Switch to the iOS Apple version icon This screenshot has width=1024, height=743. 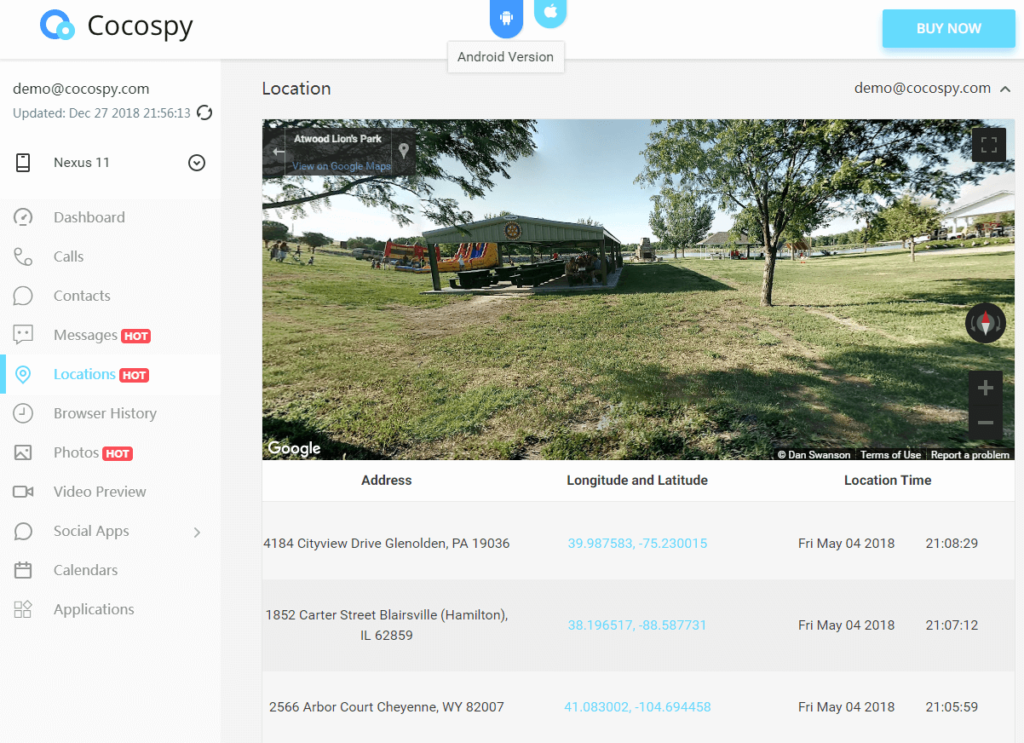point(550,13)
